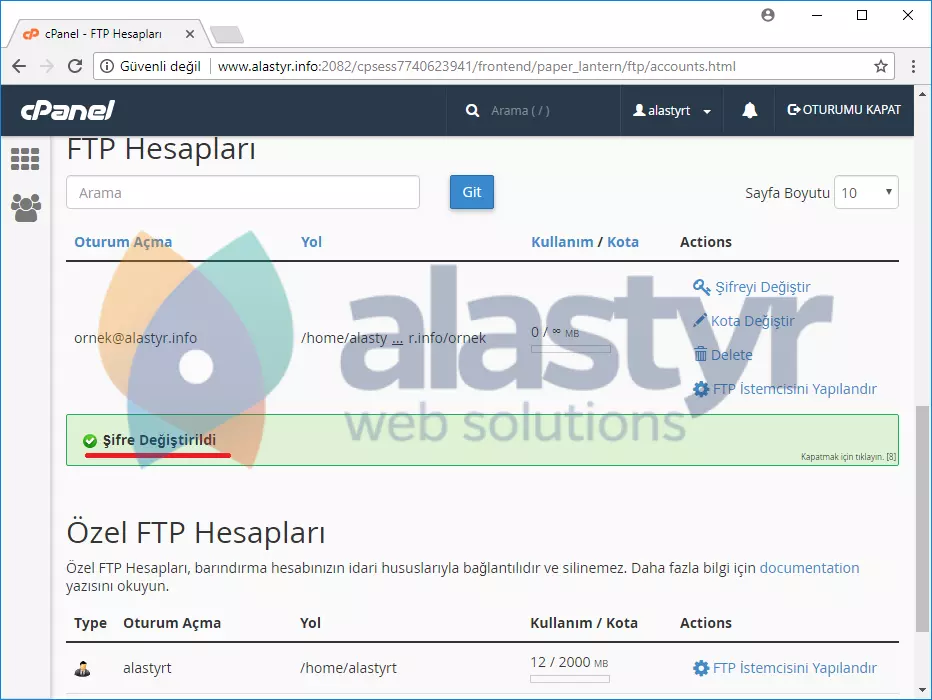Click Kota Değiştir for ornek account
Image resolution: width=932 pixels, height=700 pixels.
click(752, 321)
